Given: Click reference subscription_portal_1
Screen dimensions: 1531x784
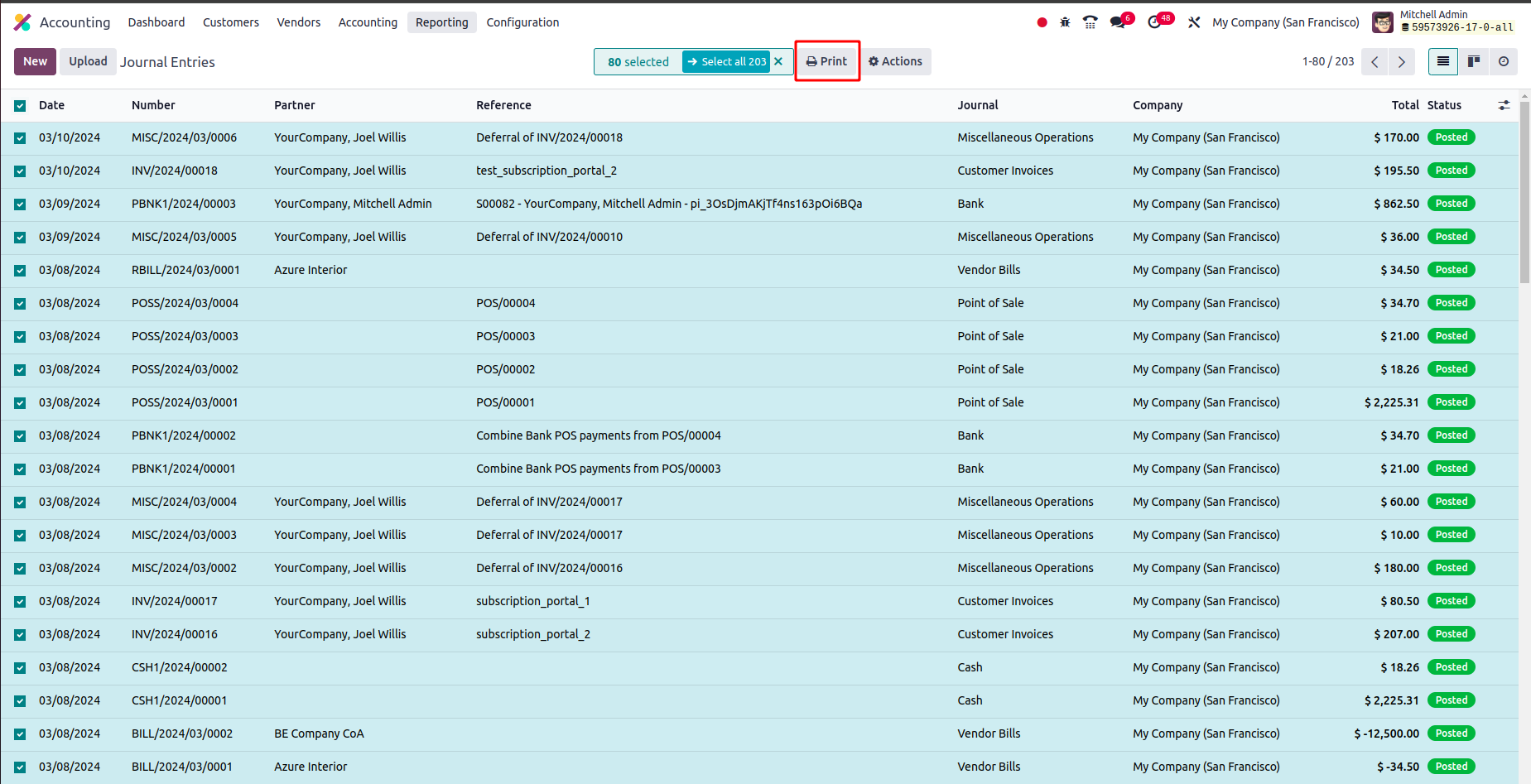Looking at the screenshot, I should (532, 601).
